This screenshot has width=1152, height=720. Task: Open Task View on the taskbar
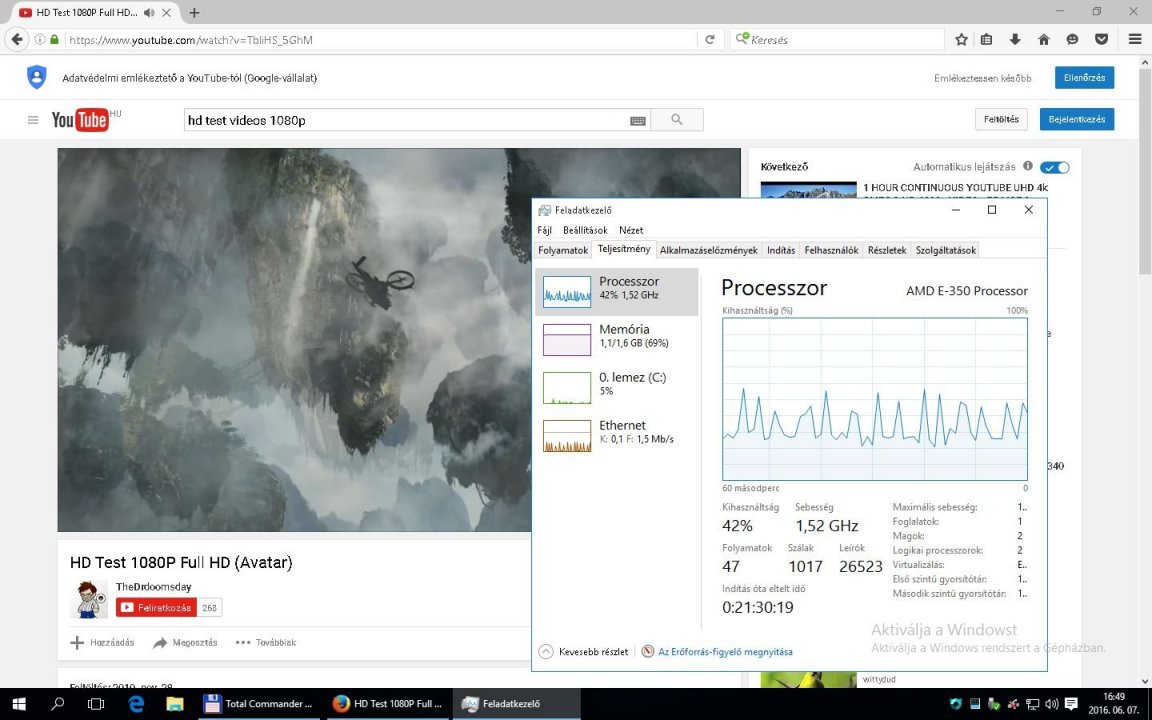pos(96,704)
